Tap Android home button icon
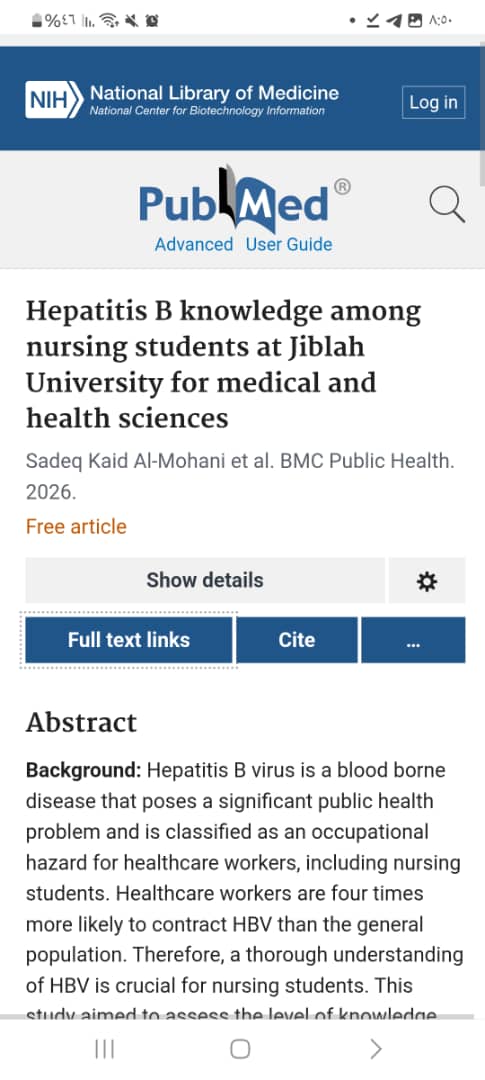 pyautogui.click(x=240, y=1049)
